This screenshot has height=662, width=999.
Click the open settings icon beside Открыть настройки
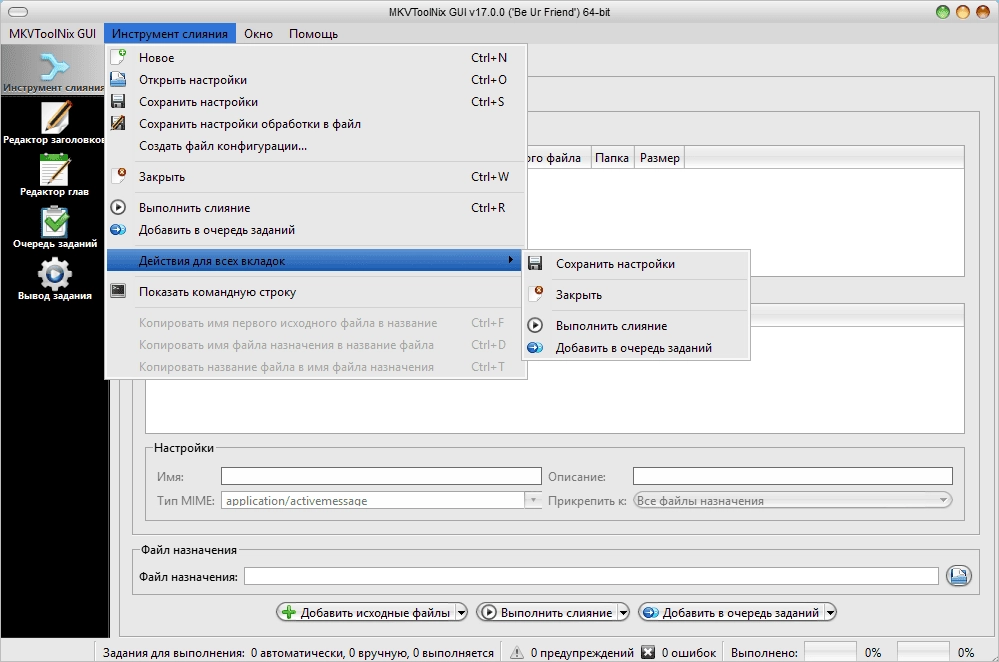point(119,79)
